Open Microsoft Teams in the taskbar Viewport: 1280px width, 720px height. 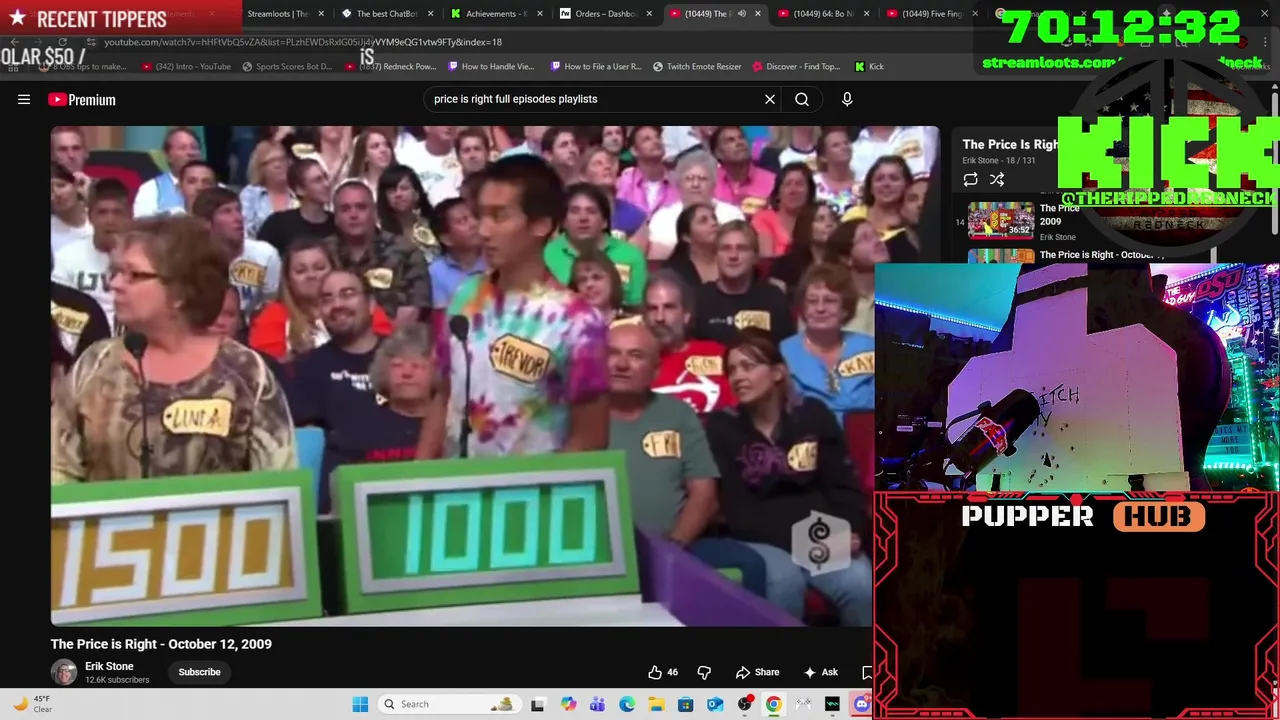click(597, 704)
